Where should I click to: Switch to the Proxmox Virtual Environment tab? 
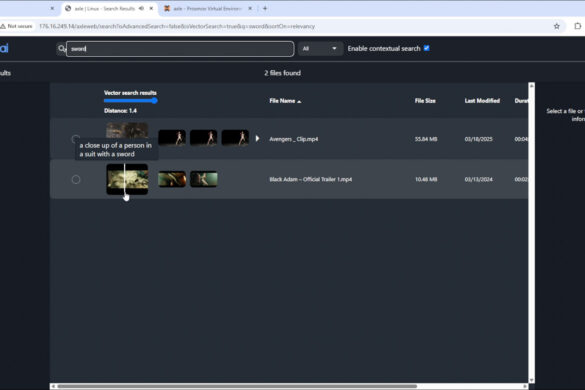click(x=207, y=8)
